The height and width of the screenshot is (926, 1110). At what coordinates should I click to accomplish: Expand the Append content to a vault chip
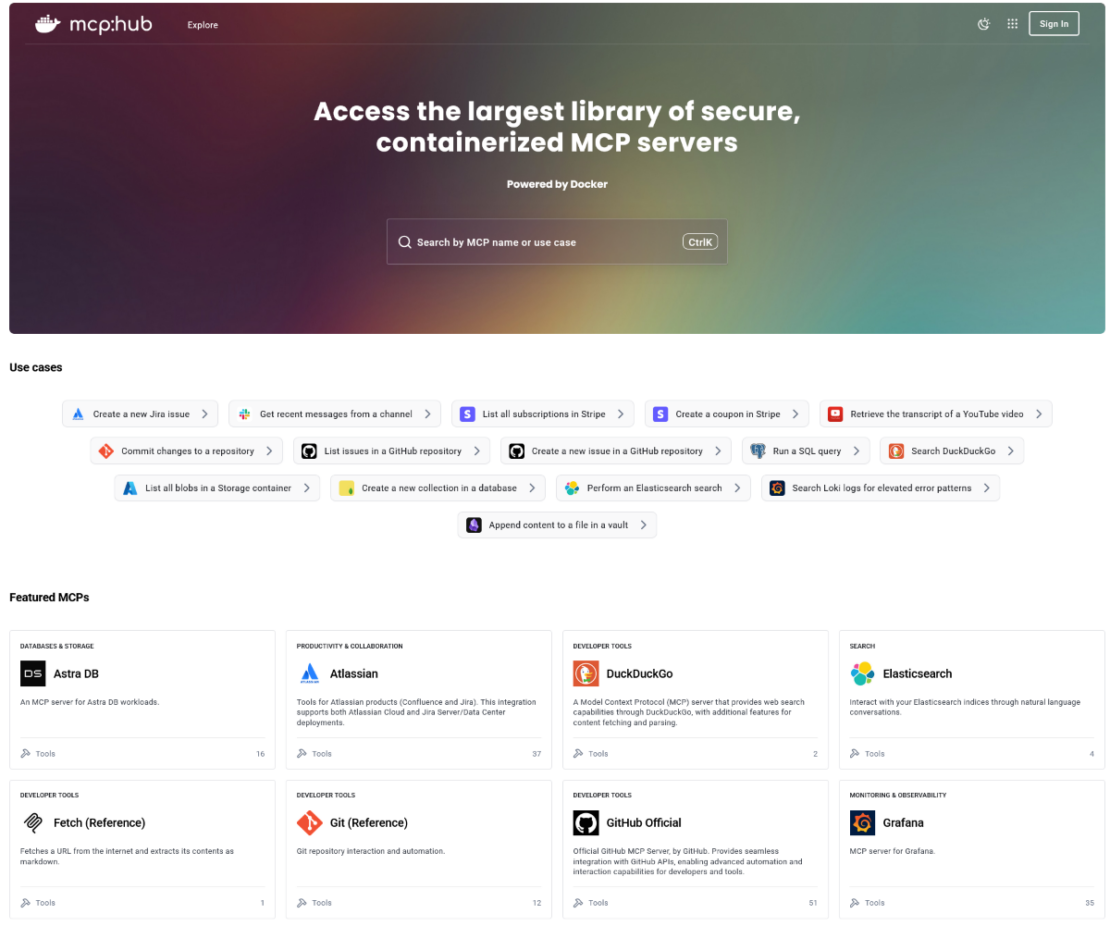click(x=557, y=524)
